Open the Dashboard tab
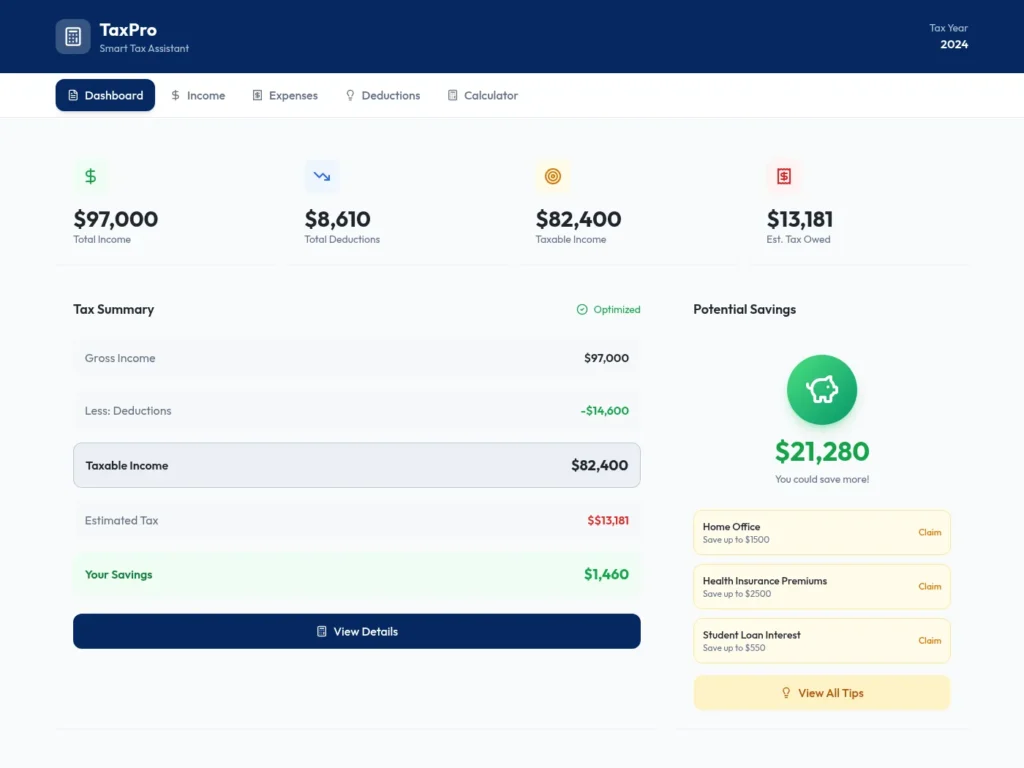The width and height of the screenshot is (1024, 768). 105,95
